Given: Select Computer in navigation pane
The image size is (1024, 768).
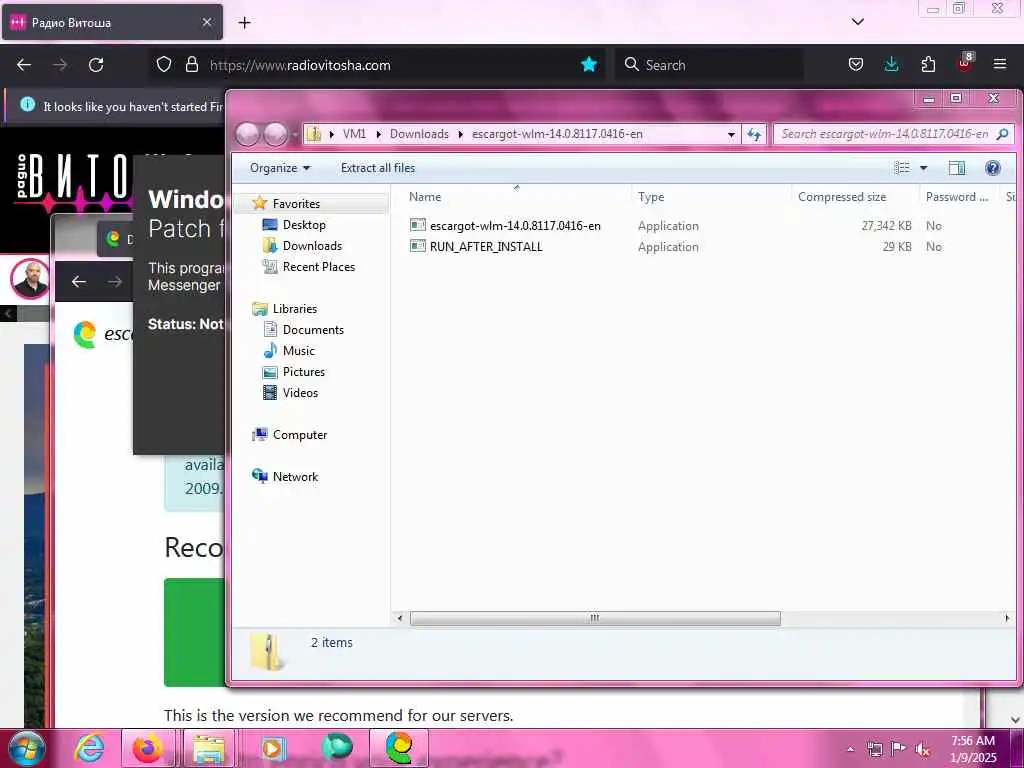Looking at the screenshot, I should click(x=300, y=435).
